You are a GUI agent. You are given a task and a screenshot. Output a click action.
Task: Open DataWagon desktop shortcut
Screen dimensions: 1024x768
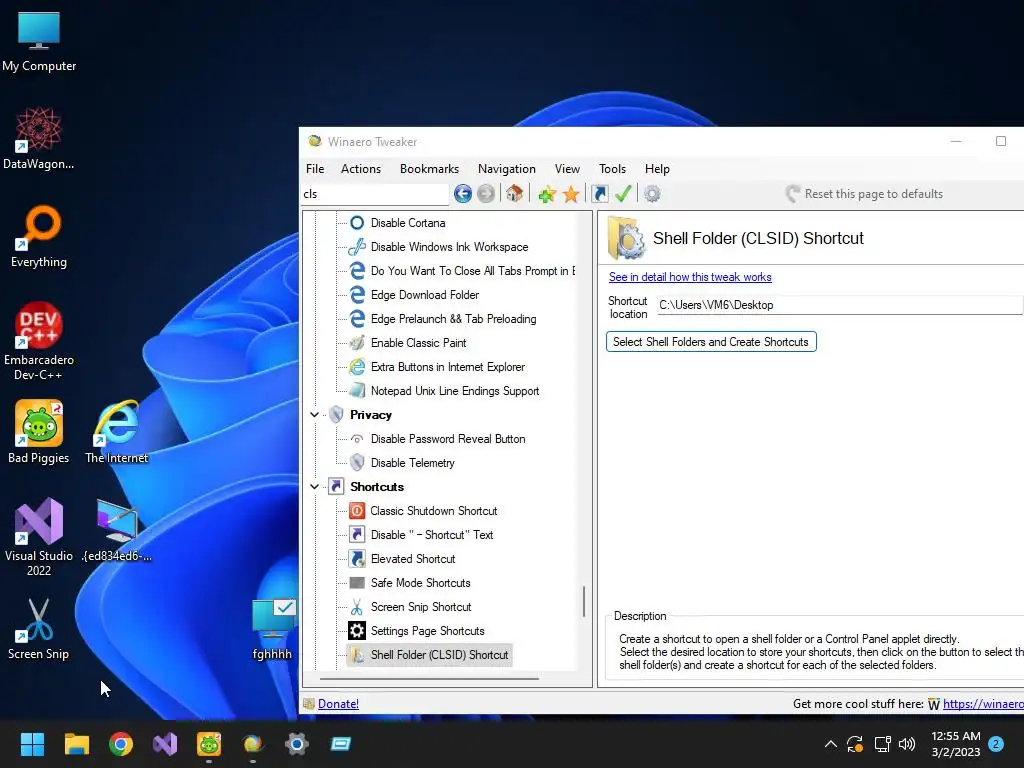point(39,138)
